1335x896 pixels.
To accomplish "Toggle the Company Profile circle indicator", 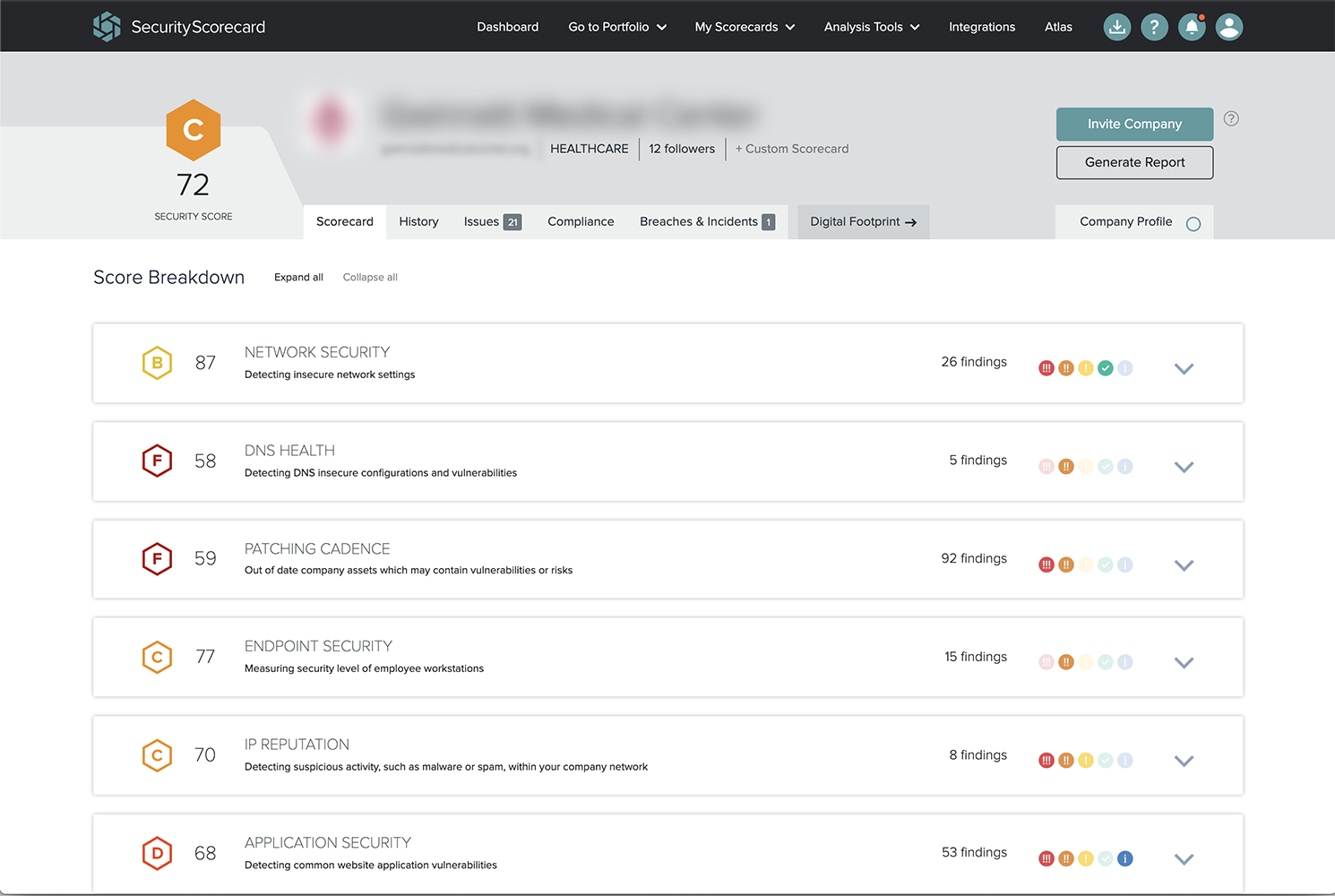I will tap(1193, 224).
